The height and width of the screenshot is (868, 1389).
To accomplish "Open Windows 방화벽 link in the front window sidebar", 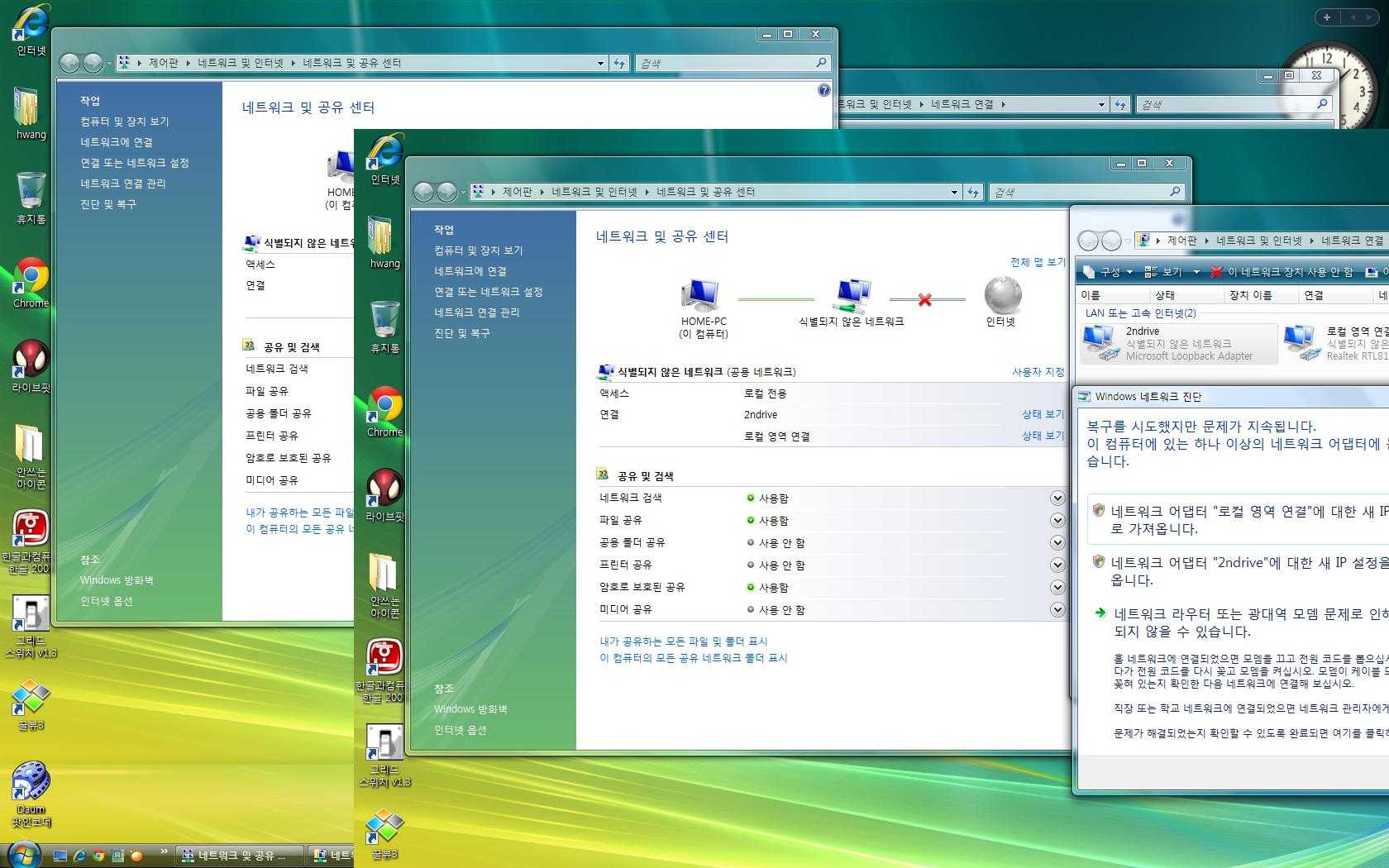I will [x=470, y=709].
